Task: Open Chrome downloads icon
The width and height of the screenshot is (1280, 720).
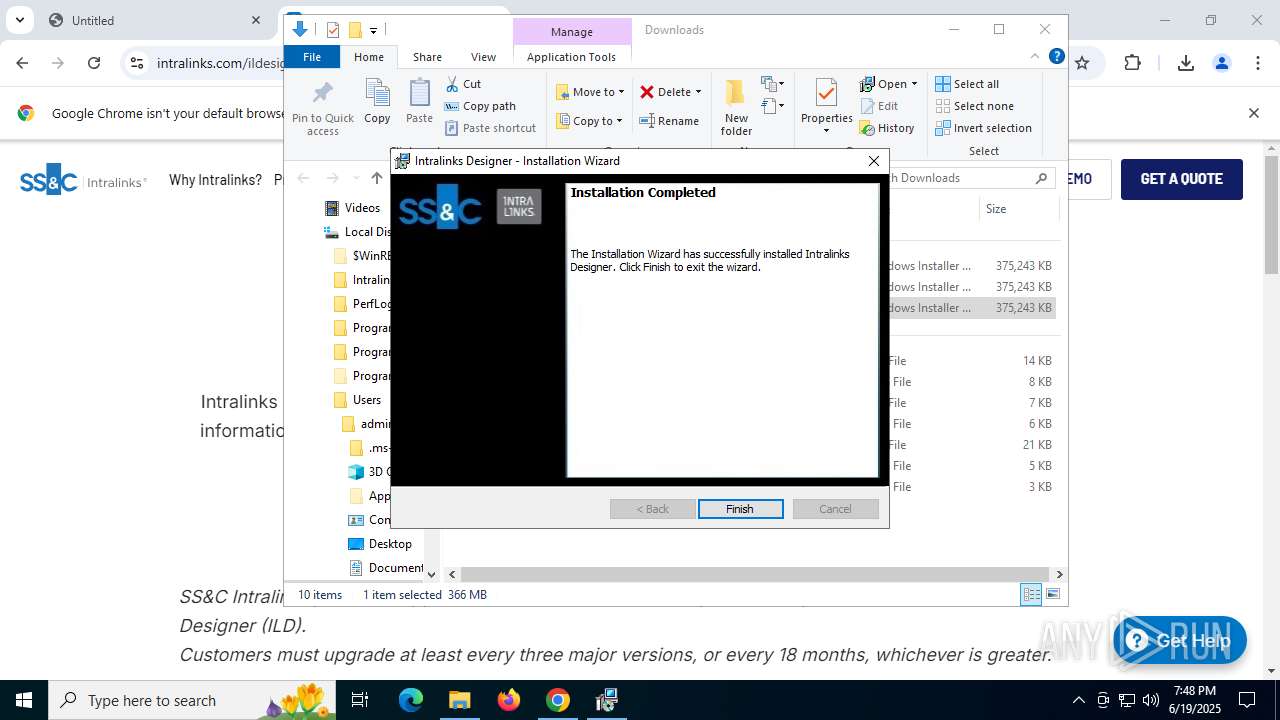Action: (1186, 63)
